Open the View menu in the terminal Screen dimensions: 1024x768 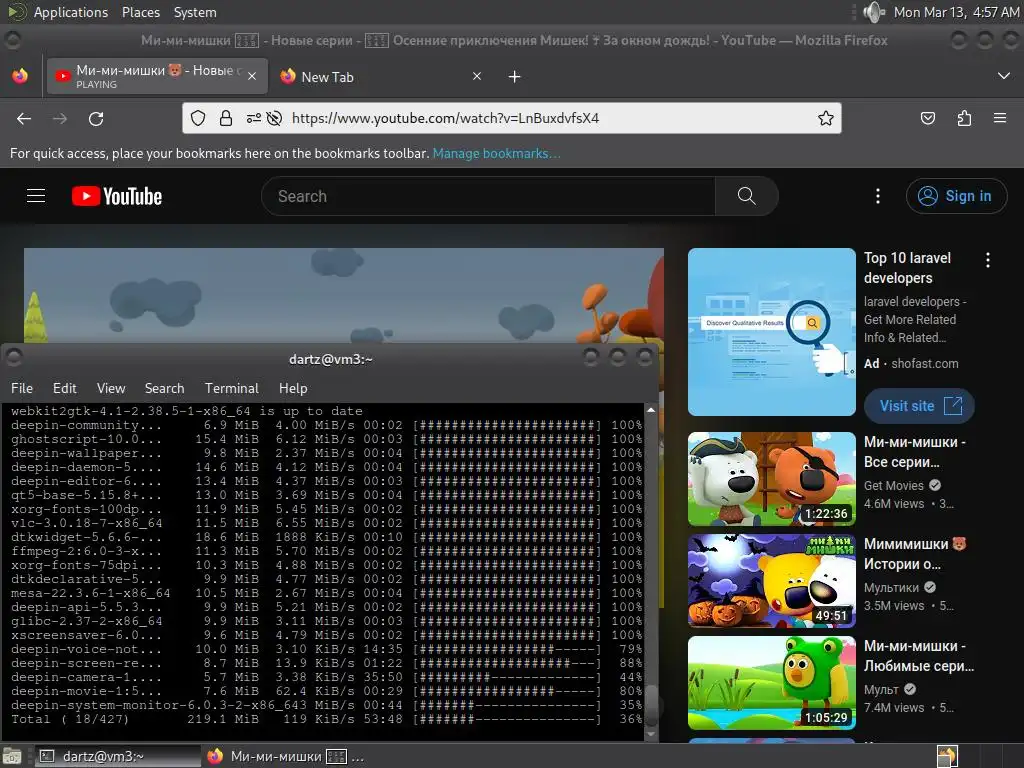pos(111,388)
